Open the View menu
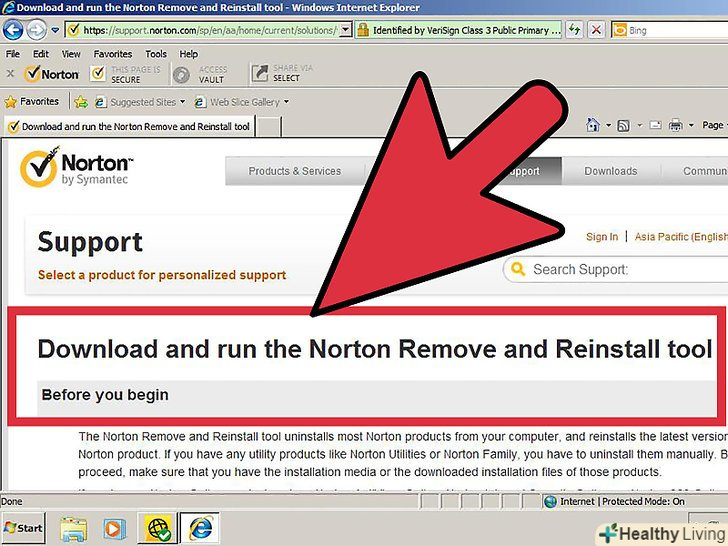The image size is (728, 546). (x=71, y=54)
